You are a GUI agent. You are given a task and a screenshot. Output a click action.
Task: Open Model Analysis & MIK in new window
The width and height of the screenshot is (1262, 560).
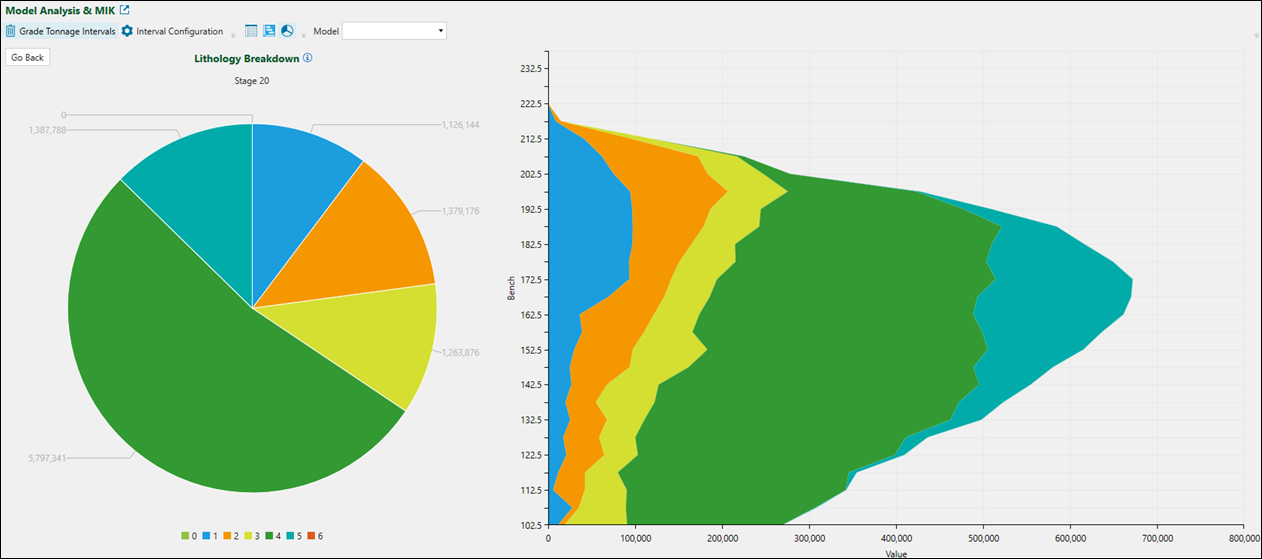click(124, 10)
